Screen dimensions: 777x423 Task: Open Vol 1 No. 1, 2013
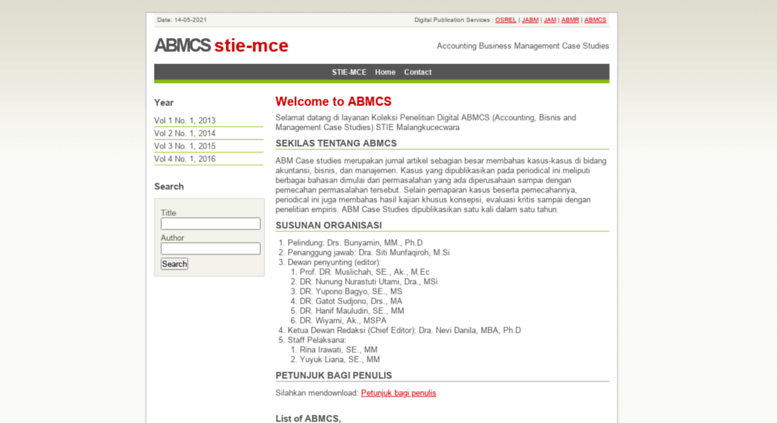(x=185, y=120)
